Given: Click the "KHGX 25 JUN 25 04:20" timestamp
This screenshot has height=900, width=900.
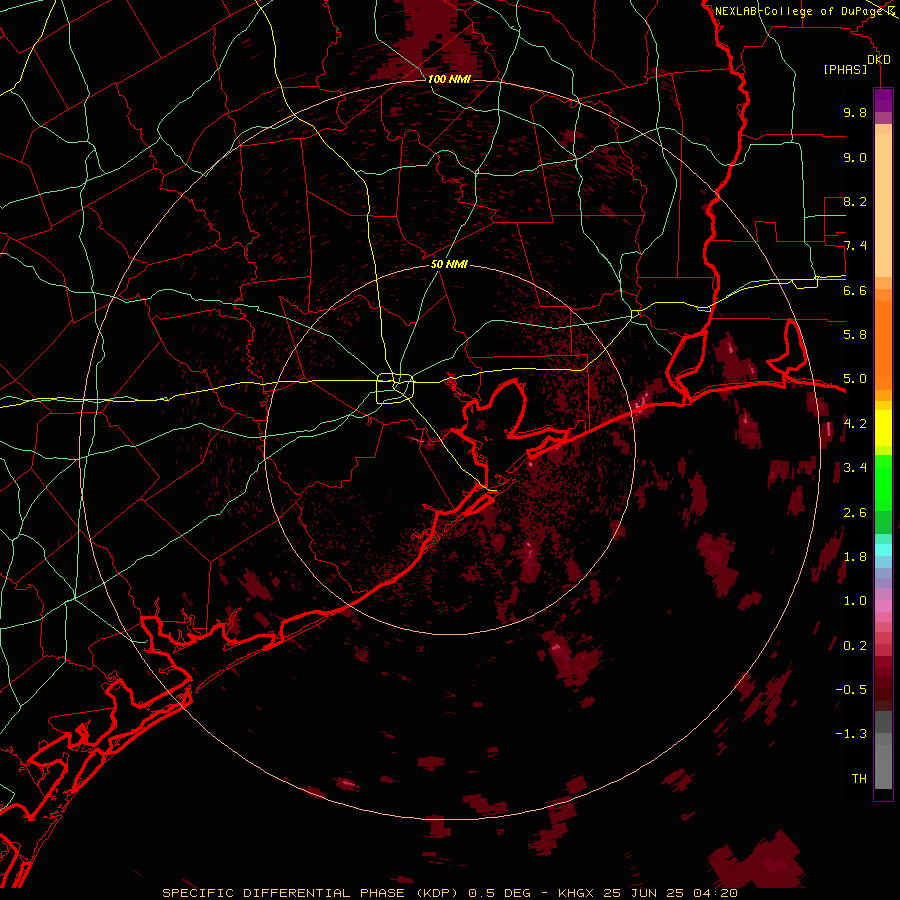Looking at the screenshot, I should coord(647,893).
